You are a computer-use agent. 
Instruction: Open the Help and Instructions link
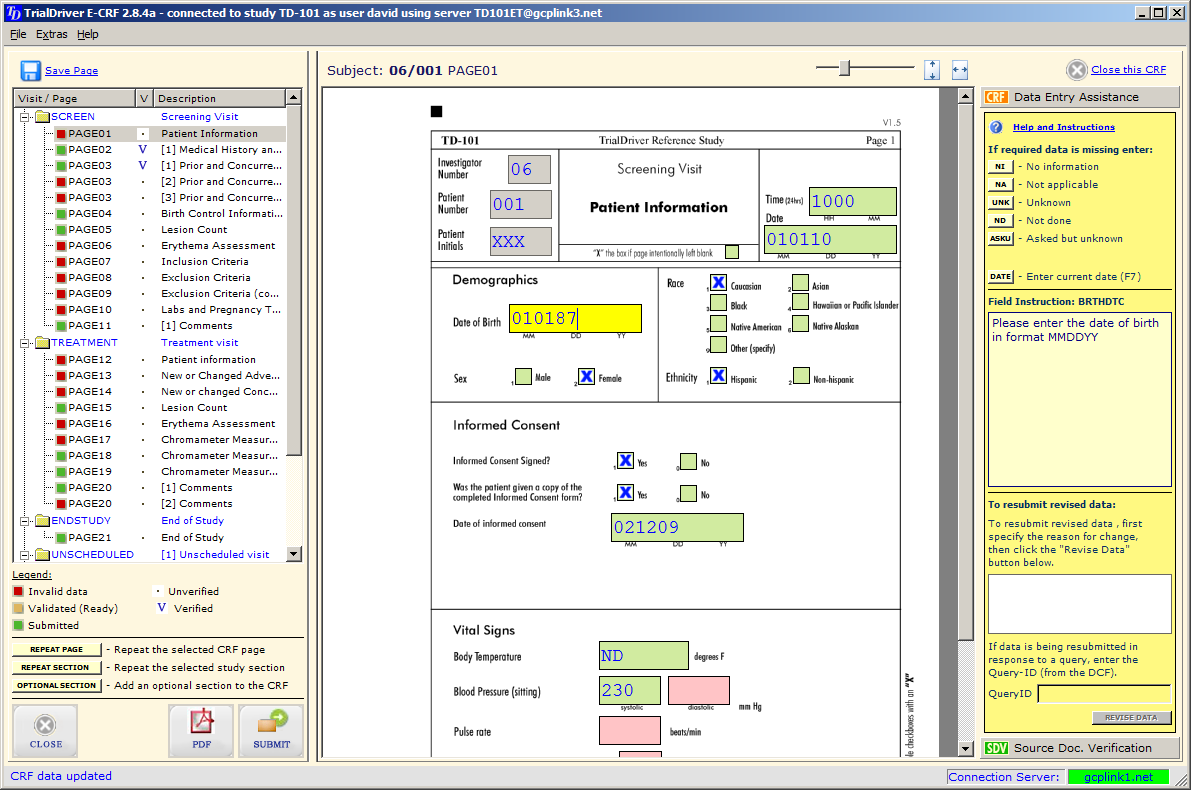click(1063, 127)
